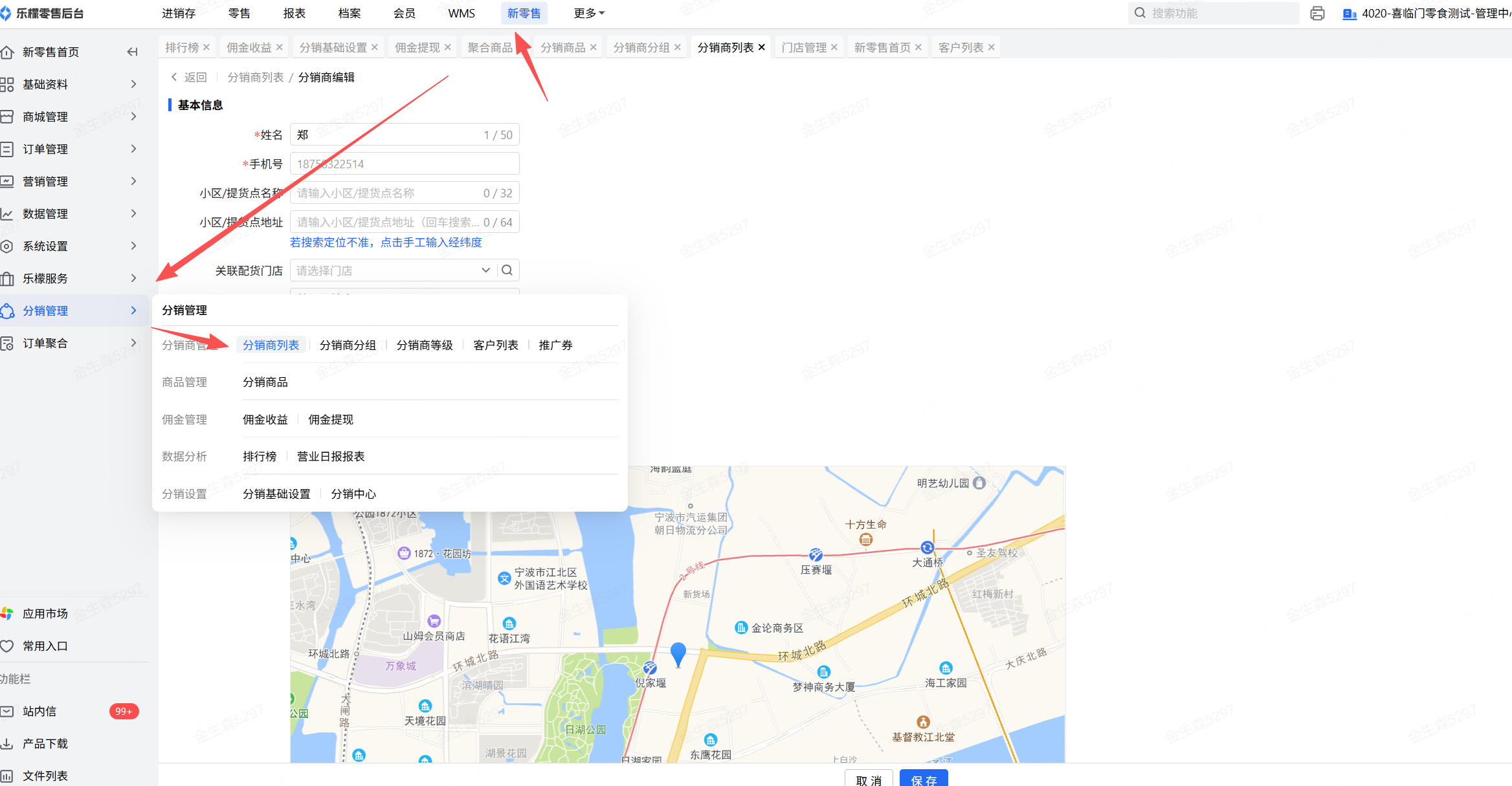Open 站内信 messages in sidebar
Viewport: 1512px width, 786px height.
coord(39,711)
